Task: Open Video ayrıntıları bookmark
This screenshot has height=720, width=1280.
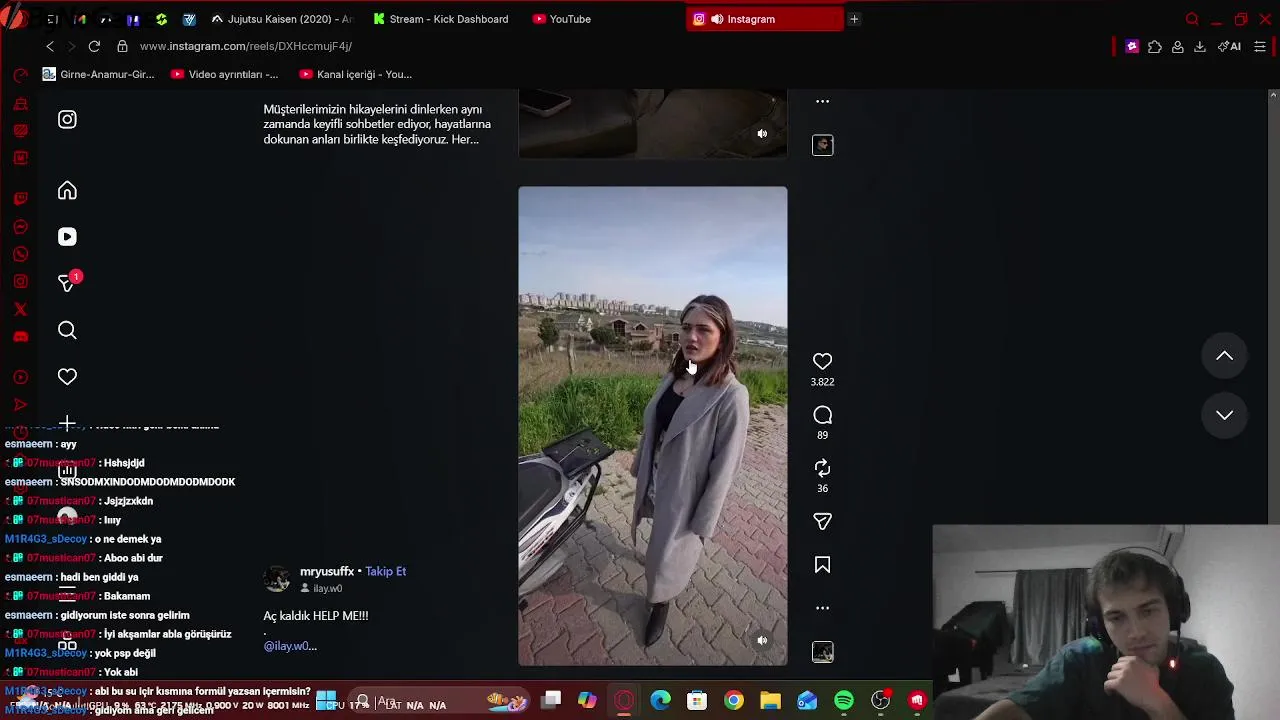Action: (x=225, y=74)
